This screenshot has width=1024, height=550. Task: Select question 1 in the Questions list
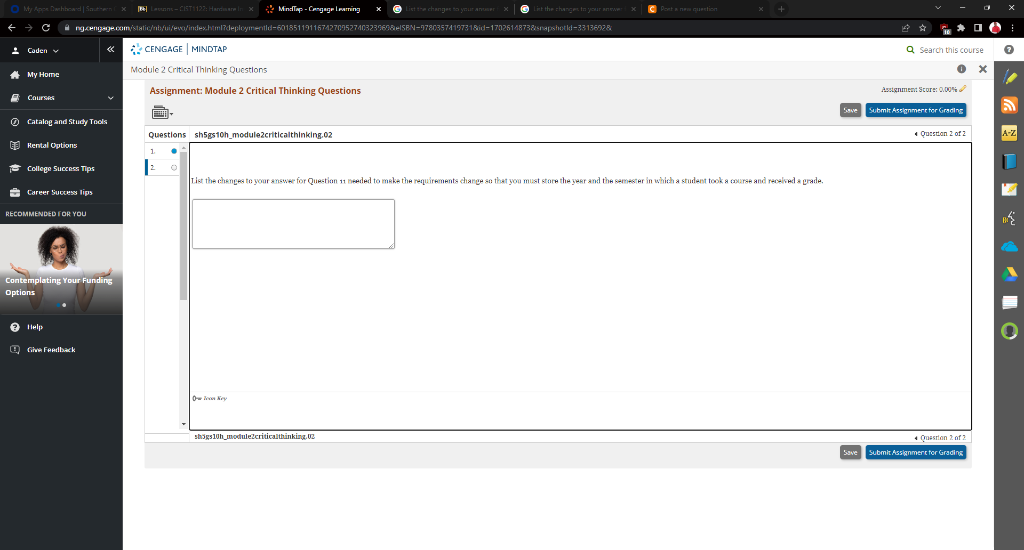coord(163,151)
